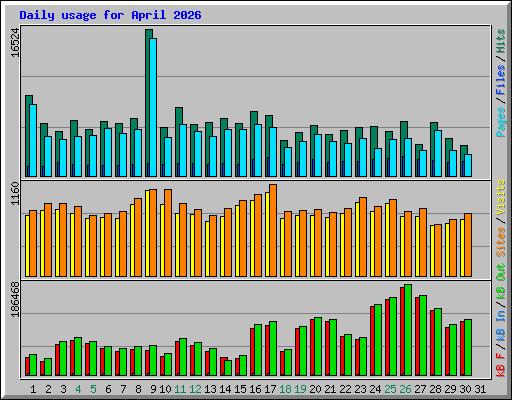
Task: Click the "Sites" legend label
Action: coord(500,242)
